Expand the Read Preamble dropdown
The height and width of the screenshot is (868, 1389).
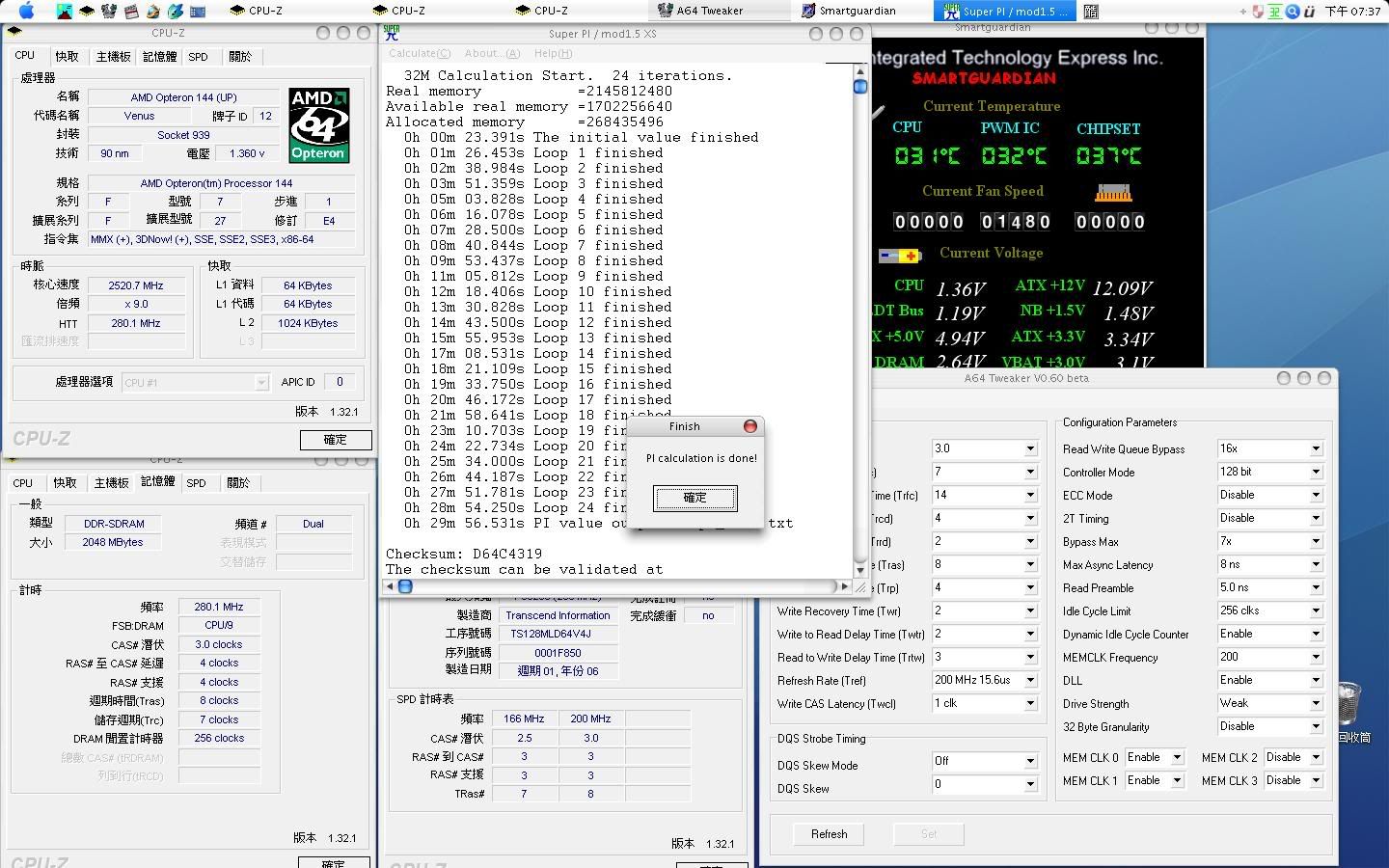click(x=1270, y=588)
